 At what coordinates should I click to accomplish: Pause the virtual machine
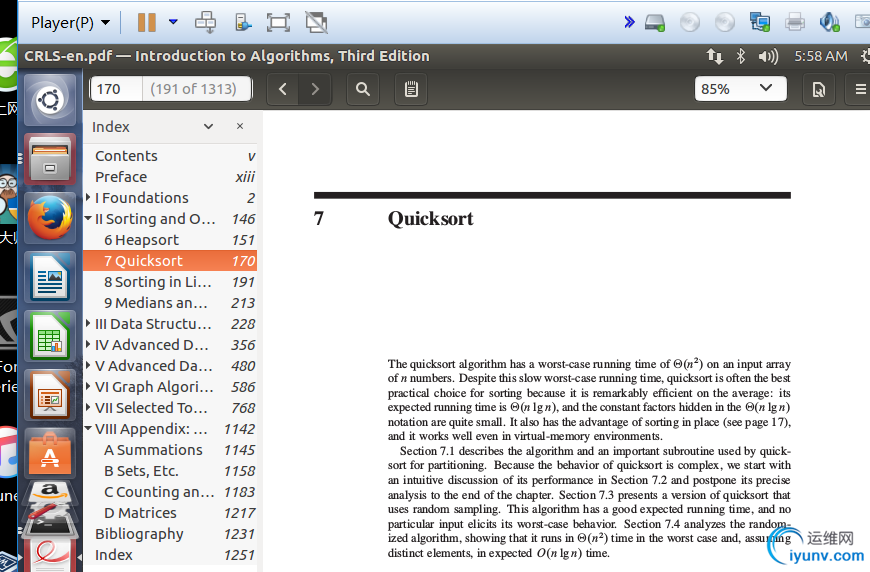tap(146, 22)
